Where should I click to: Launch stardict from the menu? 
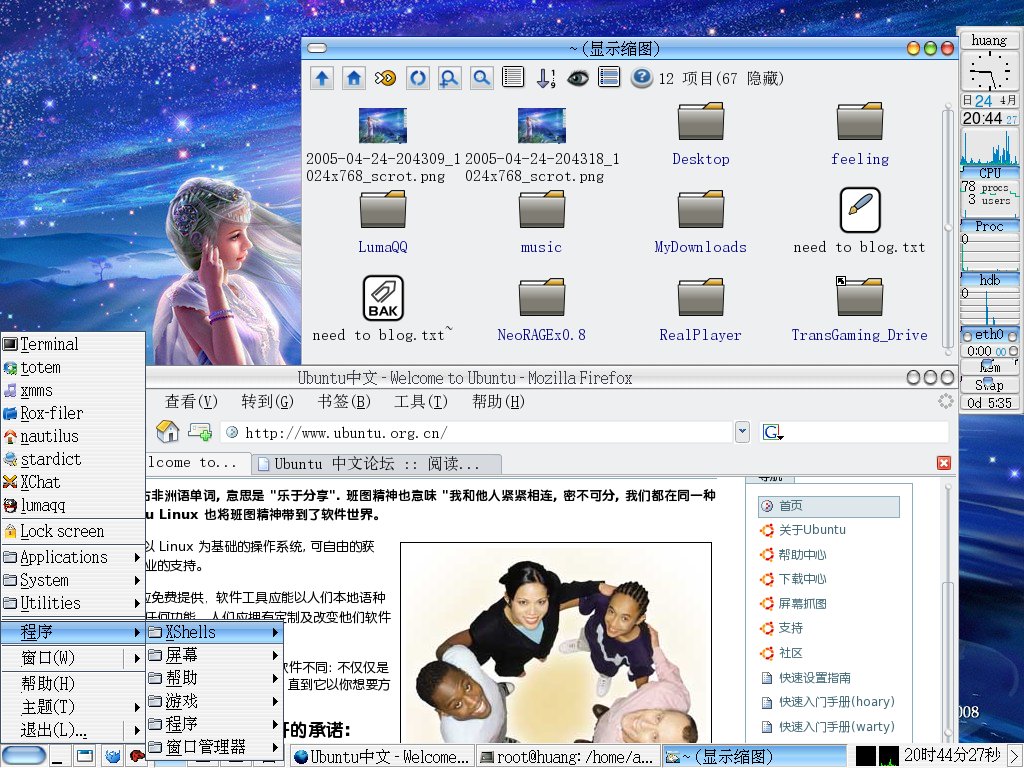pos(73,459)
